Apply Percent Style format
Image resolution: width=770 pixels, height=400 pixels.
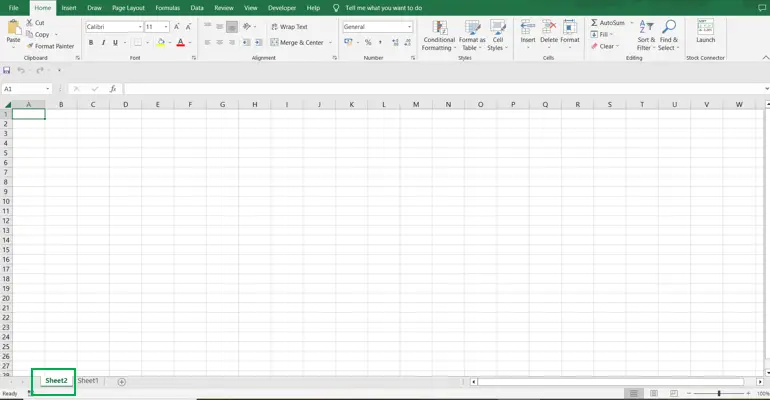click(368, 43)
